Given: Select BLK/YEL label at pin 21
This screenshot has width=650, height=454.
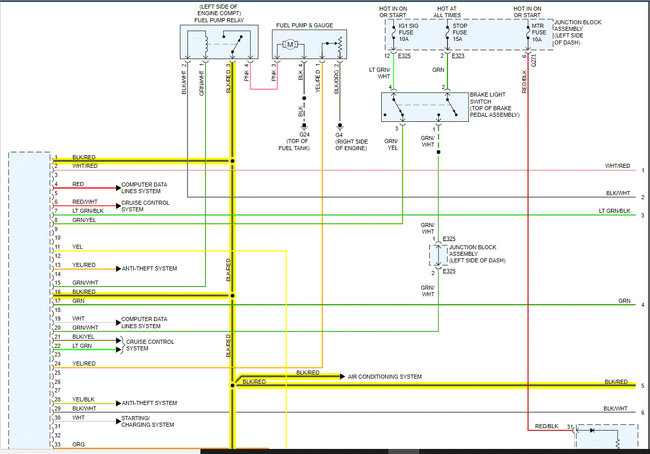Looking at the screenshot, I should pyautogui.click(x=83, y=337).
